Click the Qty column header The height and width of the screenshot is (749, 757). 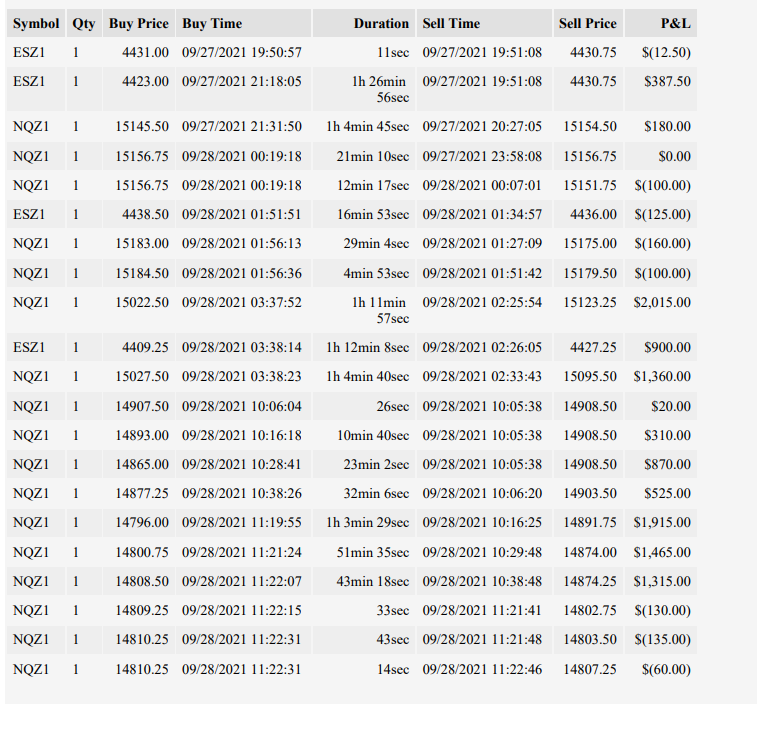click(84, 23)
